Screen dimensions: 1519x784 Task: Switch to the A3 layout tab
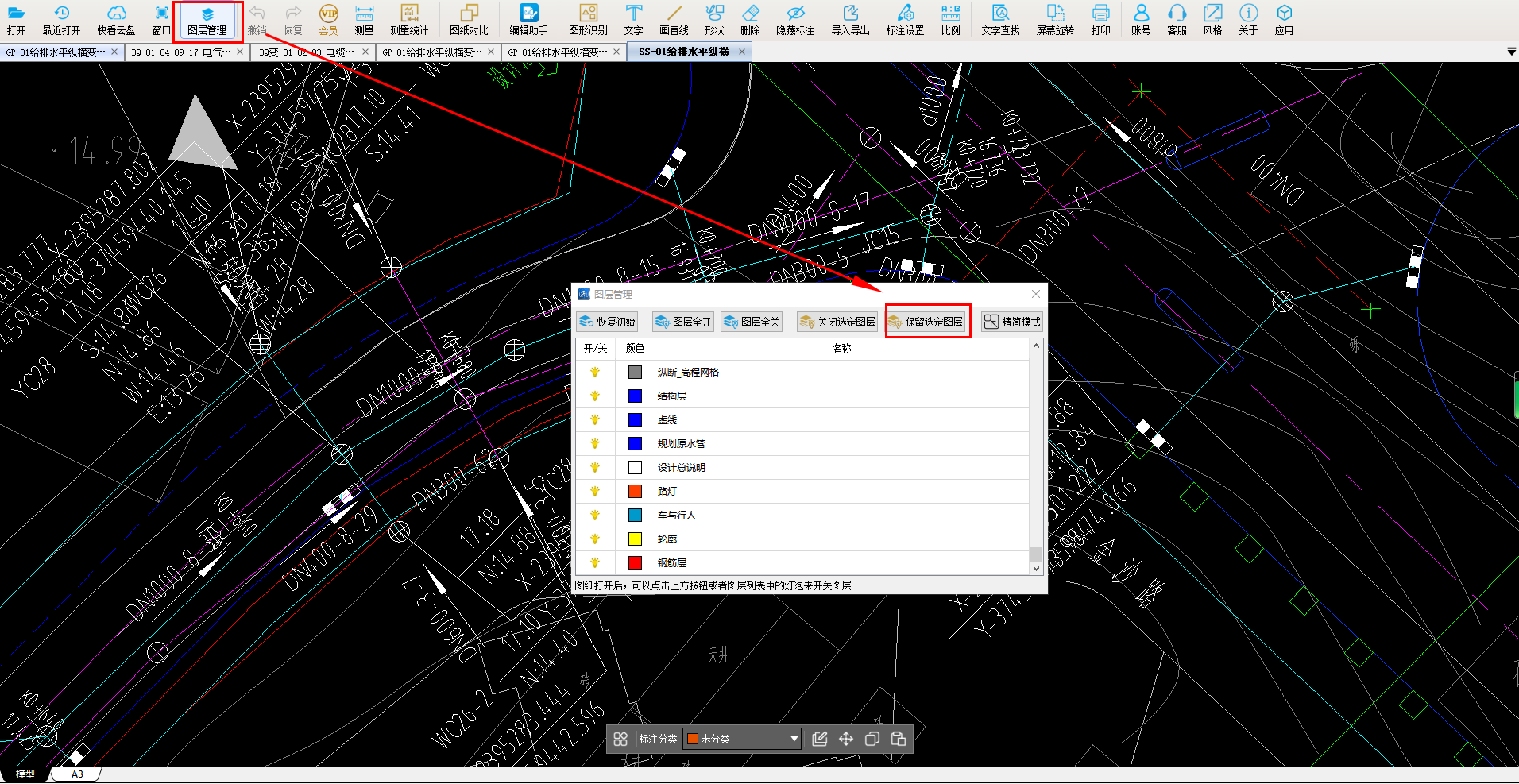pyautogui.click(x=77, y=774)
